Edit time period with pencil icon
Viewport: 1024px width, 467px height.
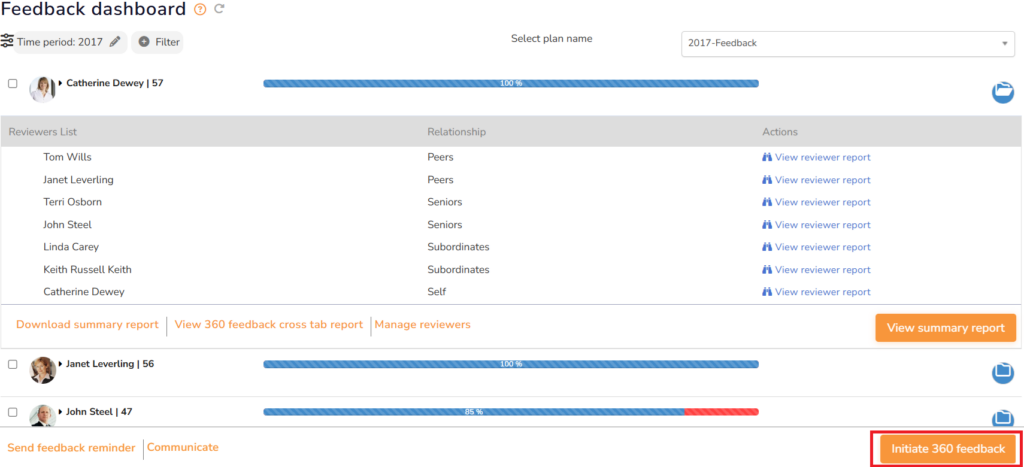115,42
